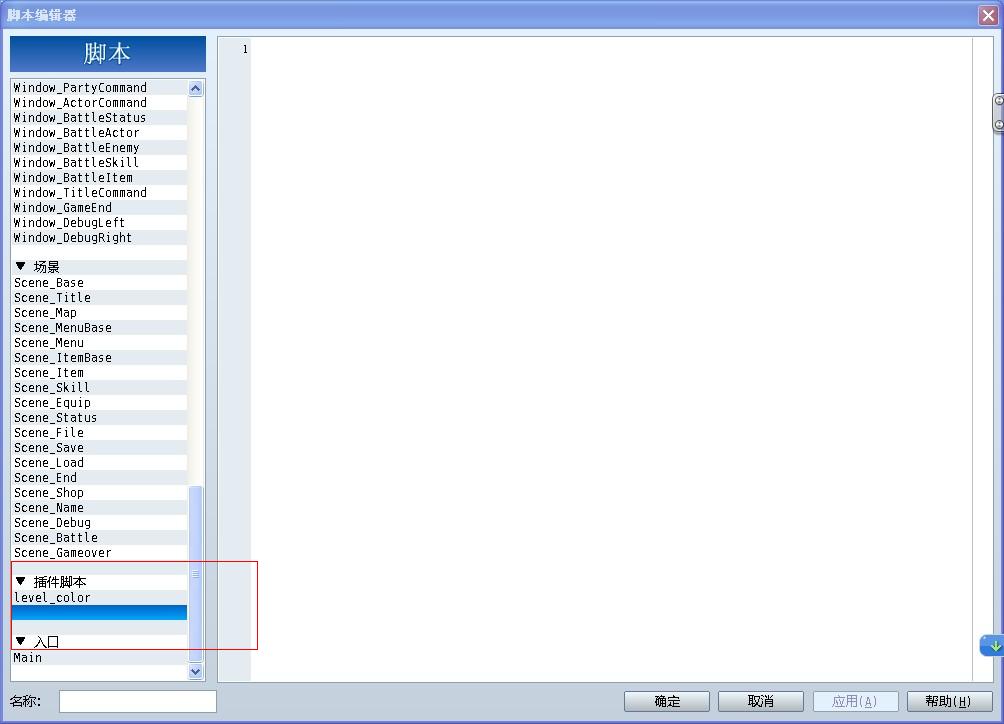This screenshot has width=1004, height=724.
Task: Collapse the 插件脚本 section triangle
Action: pyautogui.click(x=20, y=581)
